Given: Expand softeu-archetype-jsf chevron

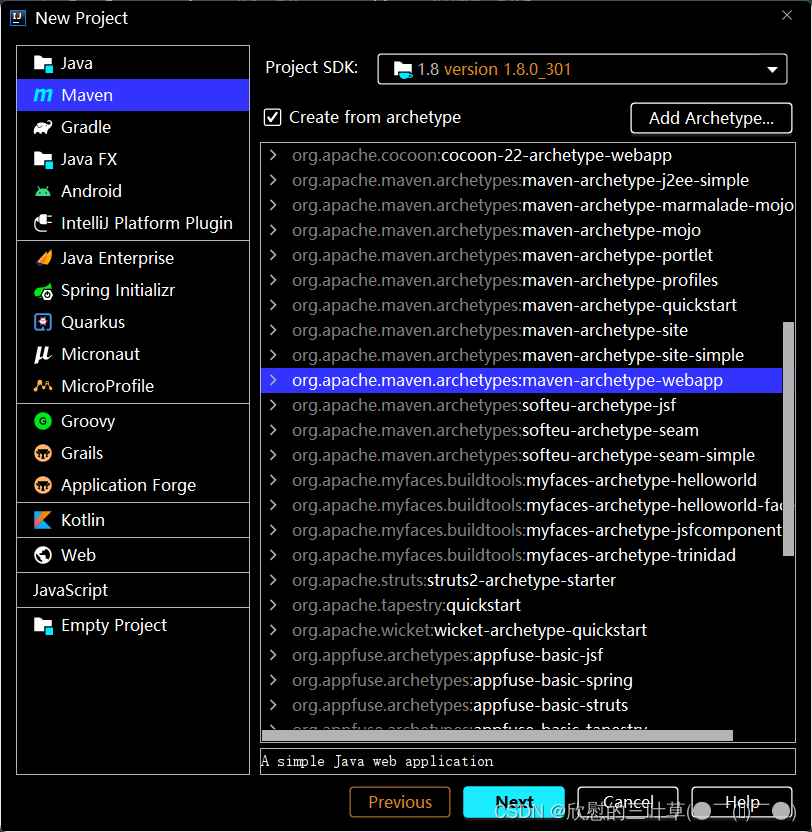Looking at the screenshot, I should pyautogui.click(x=273, y=405).
